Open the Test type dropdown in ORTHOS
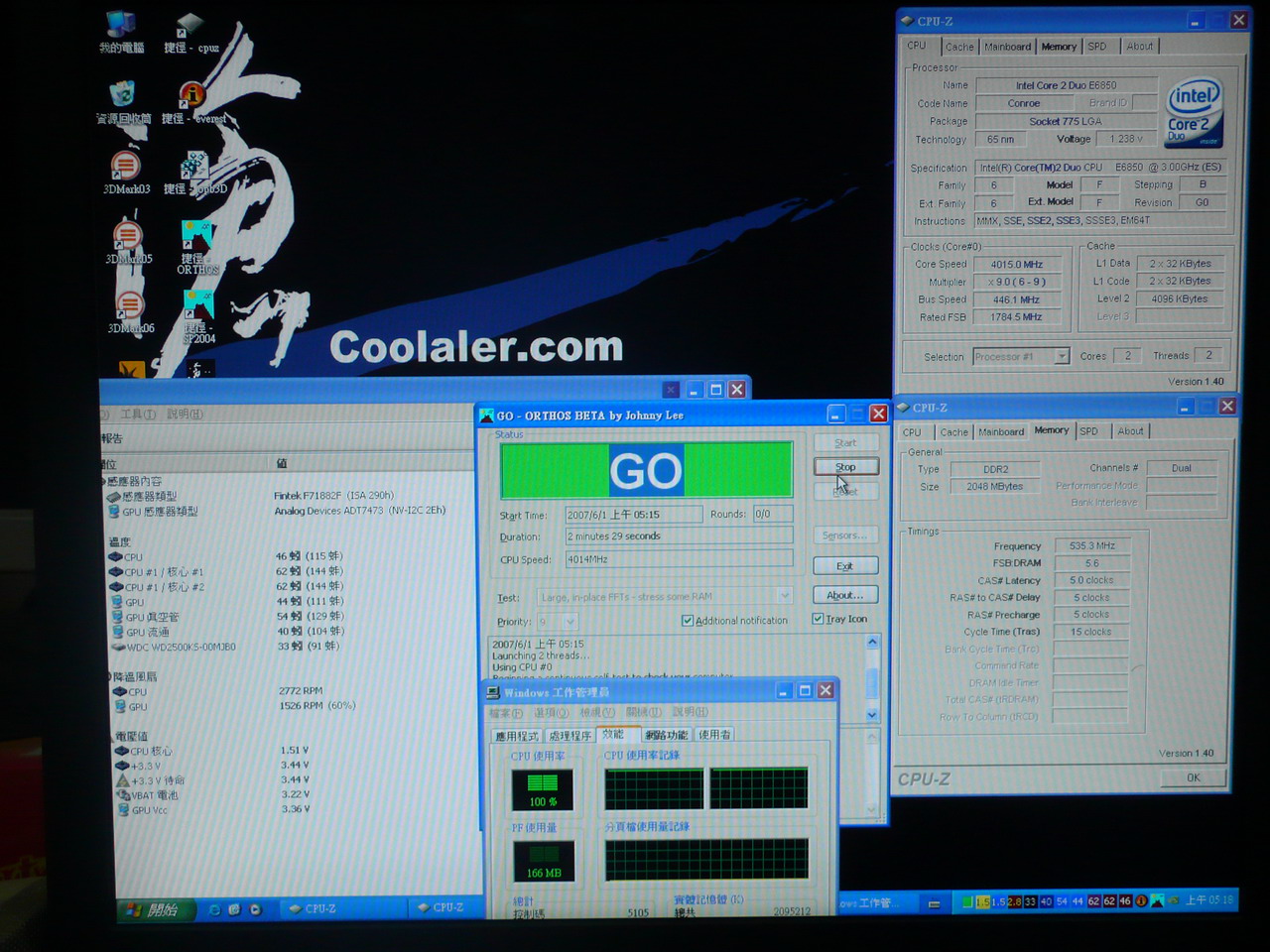This screenshot has height=952, width=1270. (785, 596)
